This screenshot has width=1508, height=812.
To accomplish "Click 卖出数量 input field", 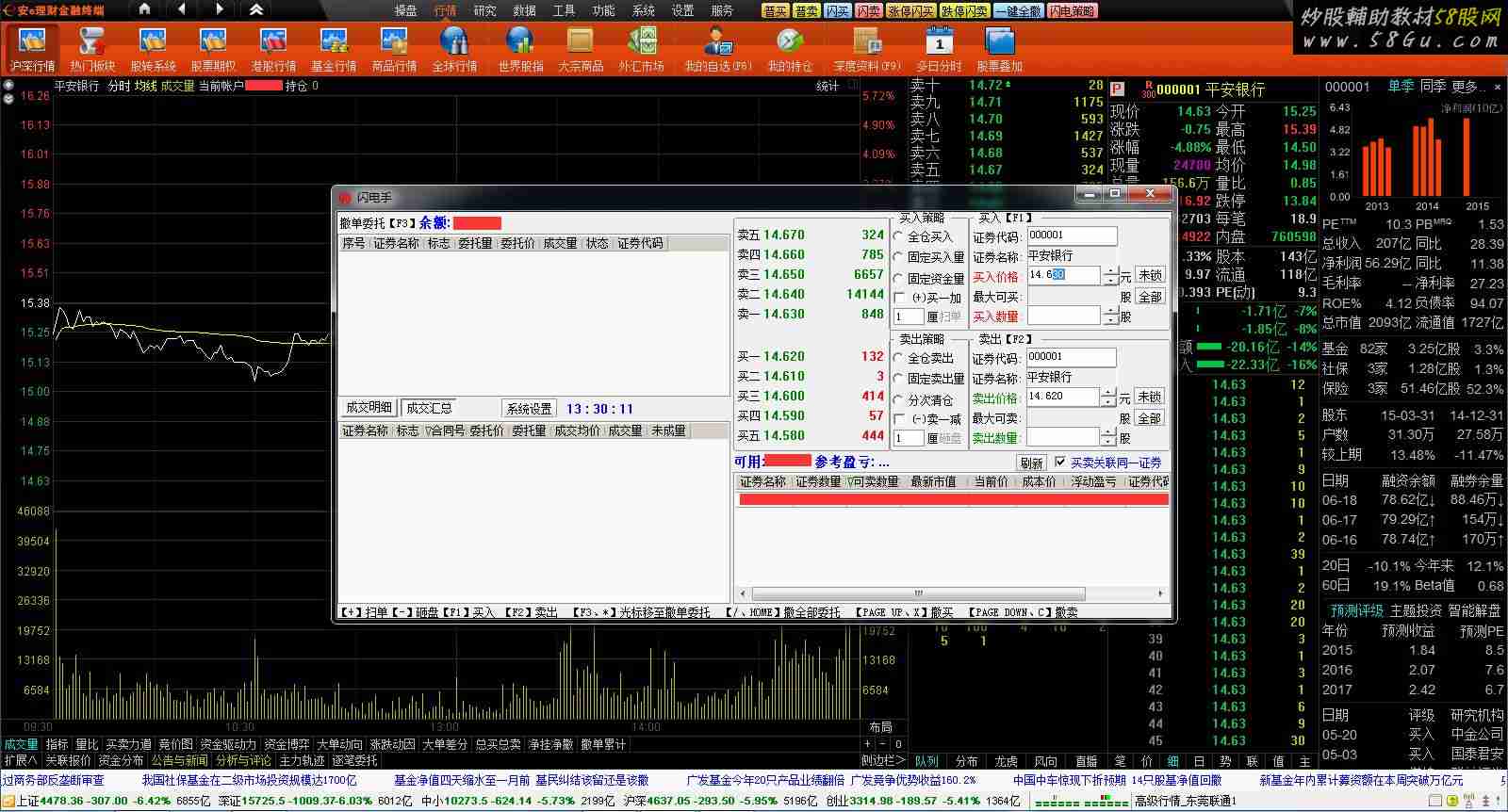I will pyautogui.click(x=1063, y=437).
